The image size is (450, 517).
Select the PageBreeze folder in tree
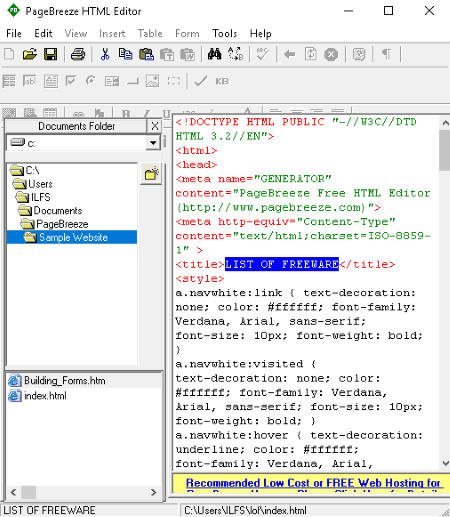(55, 224)
